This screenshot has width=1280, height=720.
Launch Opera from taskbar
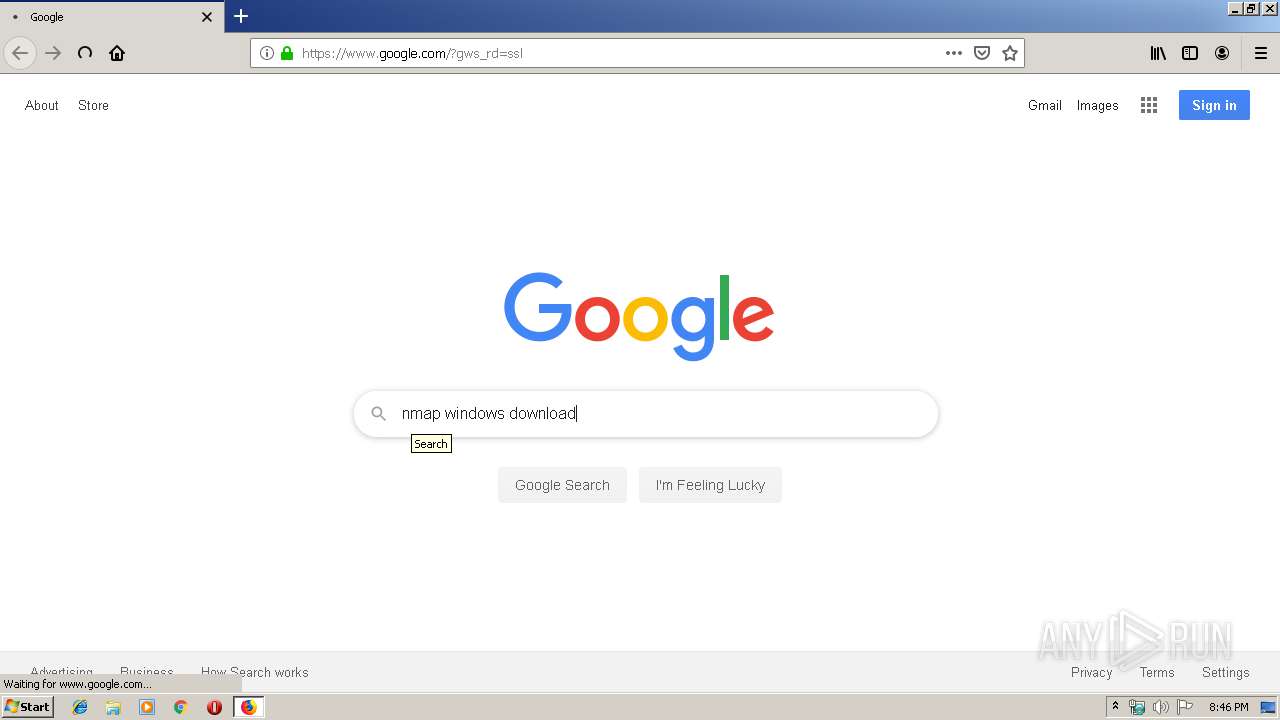pos(214,707)
